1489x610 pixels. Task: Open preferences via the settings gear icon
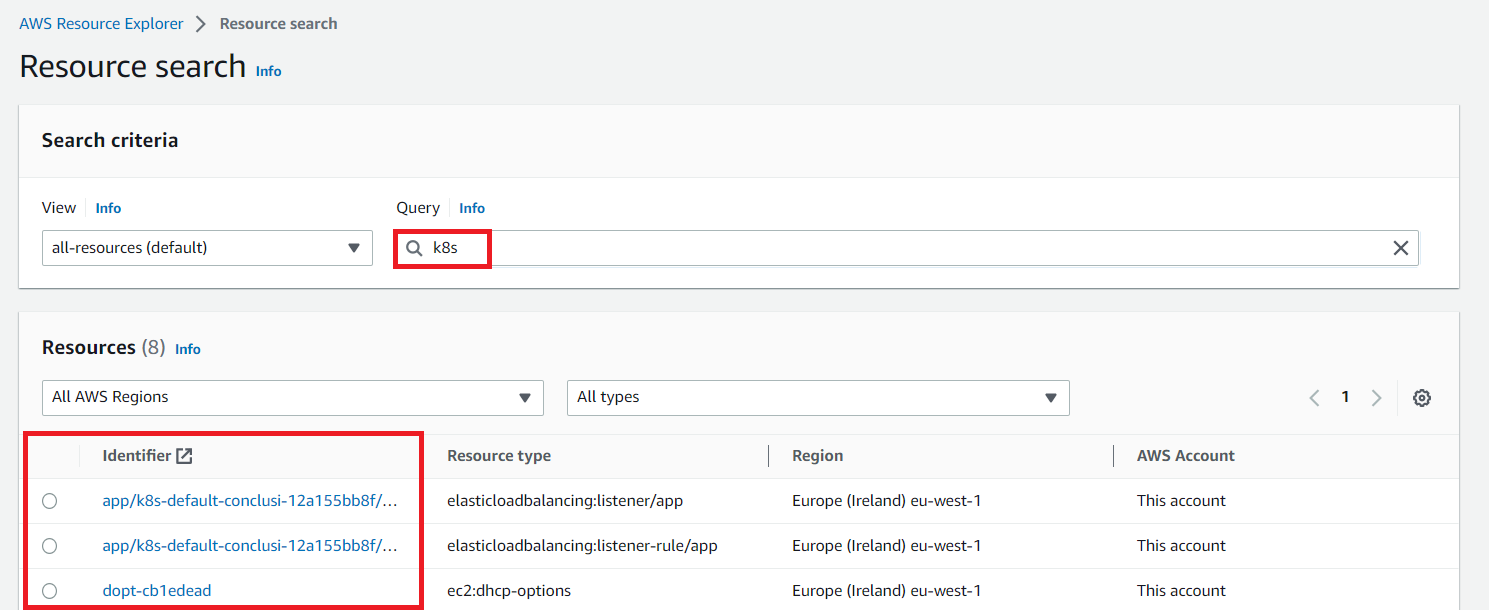pos(1421,397)
